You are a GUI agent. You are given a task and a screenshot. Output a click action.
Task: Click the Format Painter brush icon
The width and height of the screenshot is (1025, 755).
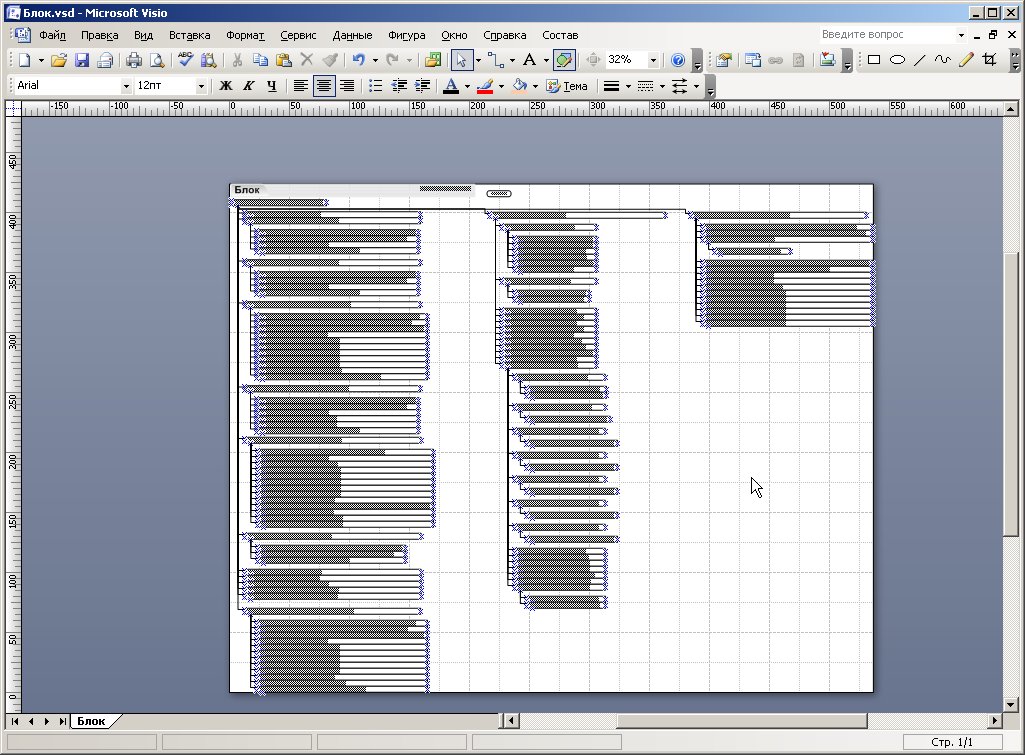point(330,60)
